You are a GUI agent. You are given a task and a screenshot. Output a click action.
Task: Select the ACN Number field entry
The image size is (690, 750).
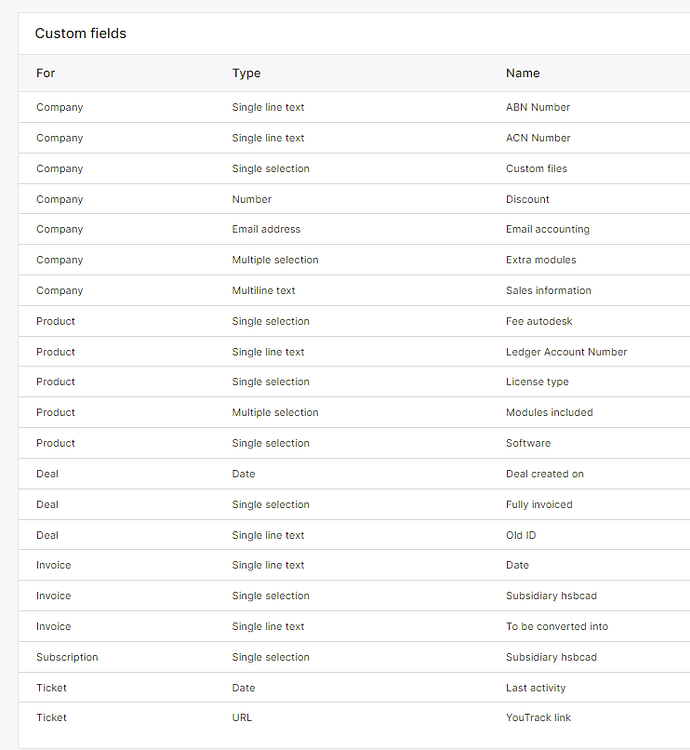click(354, 138)
